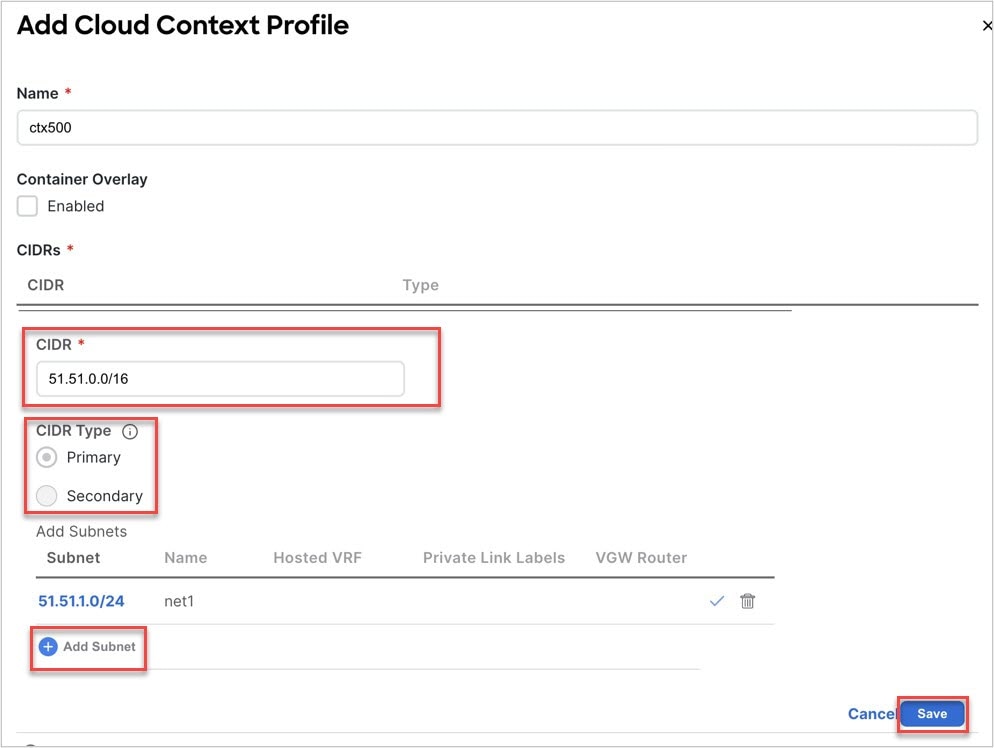This screenshot has height=748, width=994.
Task: Click the Hosted VRF column header
Action: click(x=318, y=558)
